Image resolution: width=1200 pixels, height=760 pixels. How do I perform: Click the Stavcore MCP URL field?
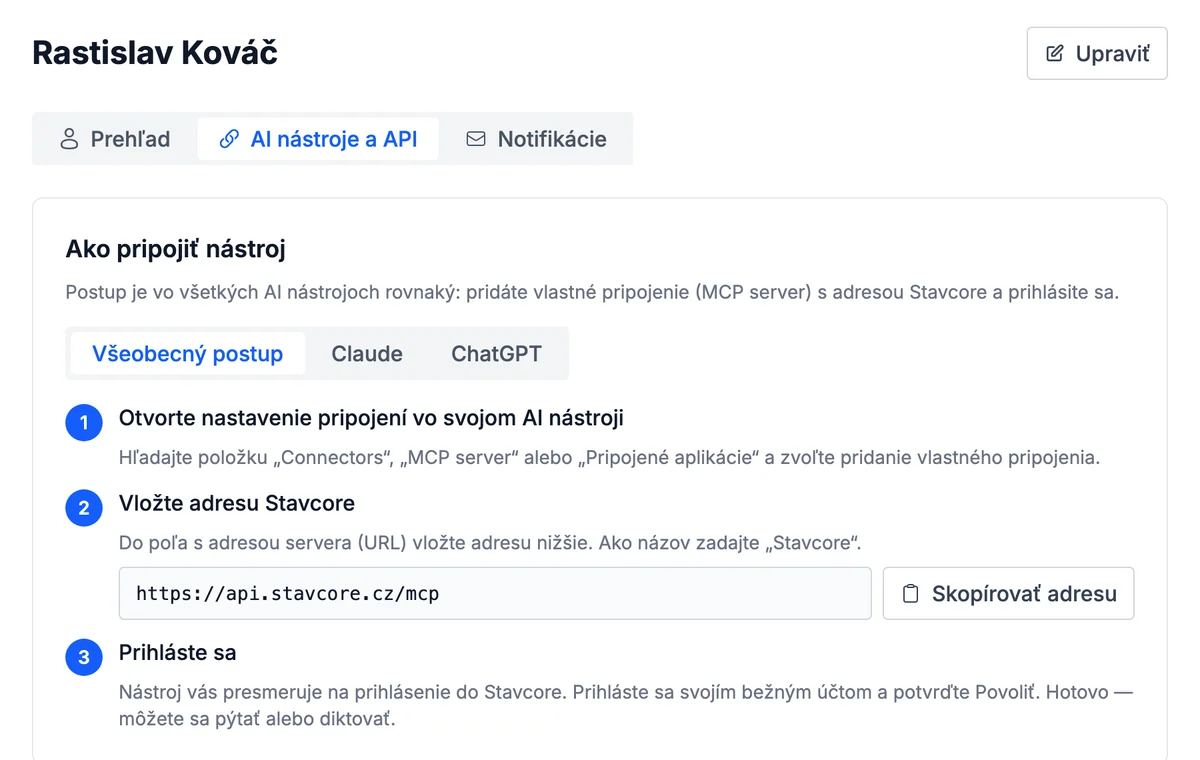pos(495,594)
